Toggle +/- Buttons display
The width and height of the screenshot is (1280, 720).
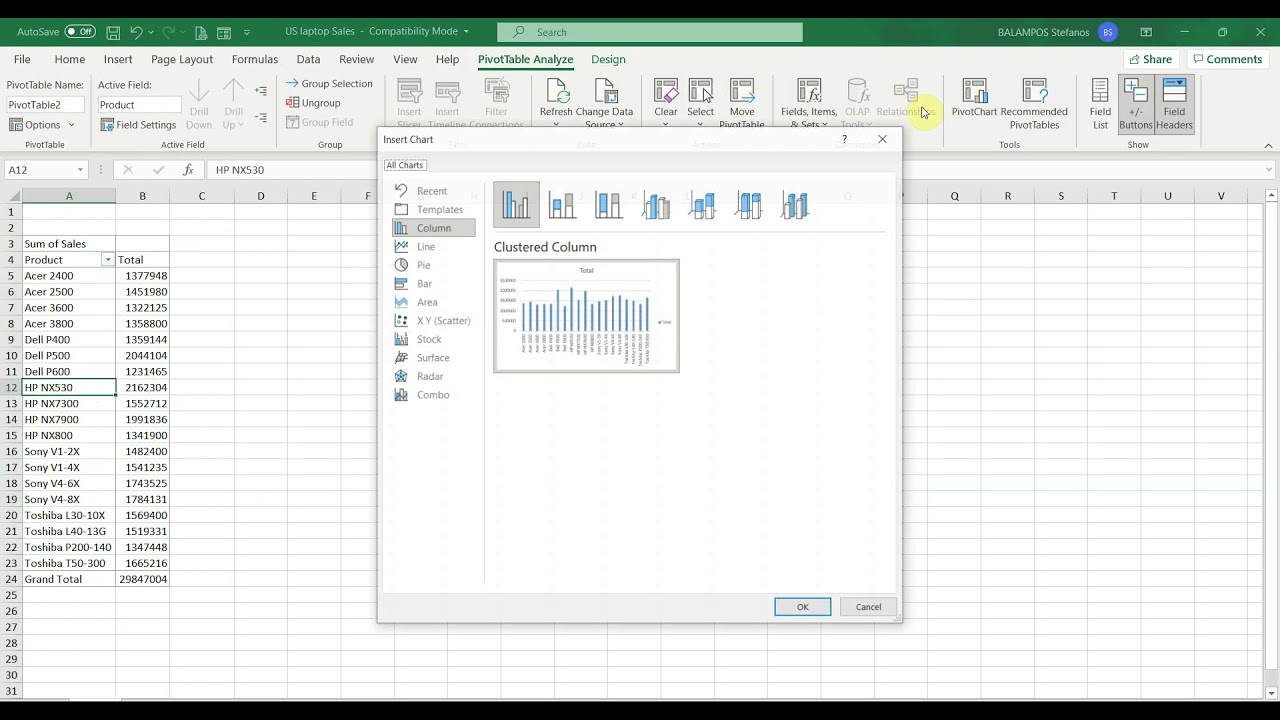[x=1136, y=103]
